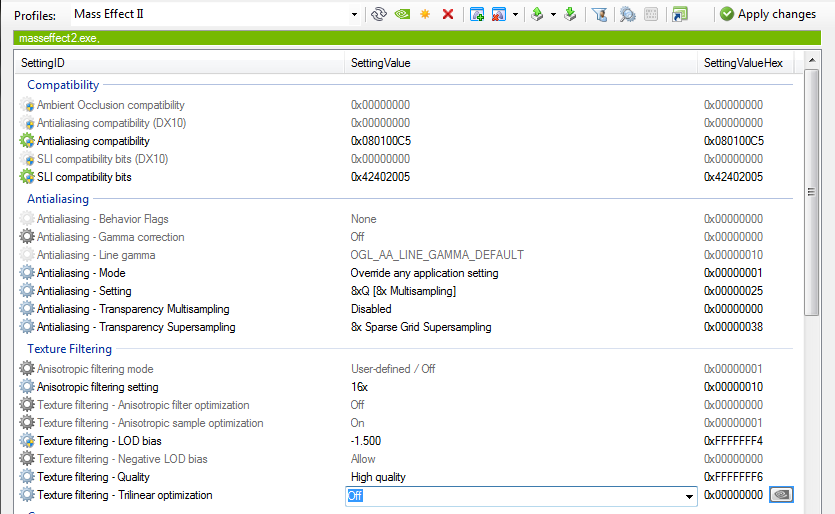Toggle the show customized settings filter
This screenshot has height=514, width=835.
click(x=600, y=14)
